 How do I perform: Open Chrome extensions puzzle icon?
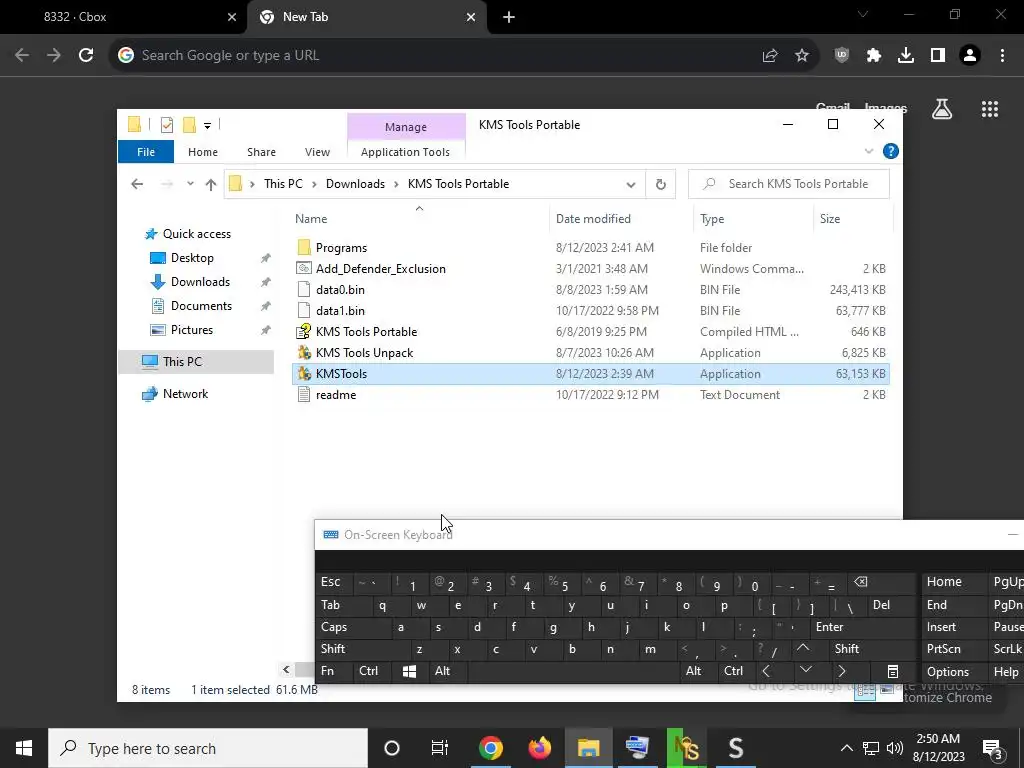point(874,56)
